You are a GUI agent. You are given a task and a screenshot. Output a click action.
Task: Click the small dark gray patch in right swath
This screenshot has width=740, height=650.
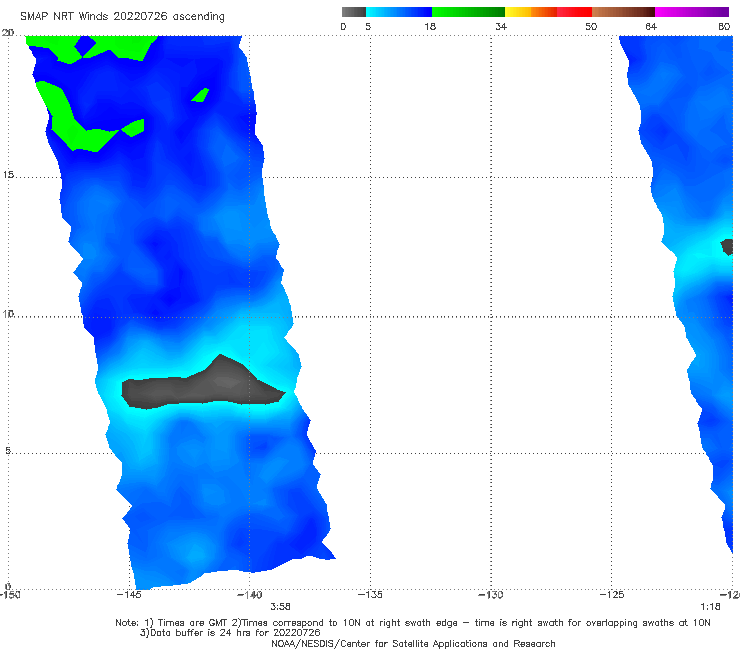click(727, 247)
